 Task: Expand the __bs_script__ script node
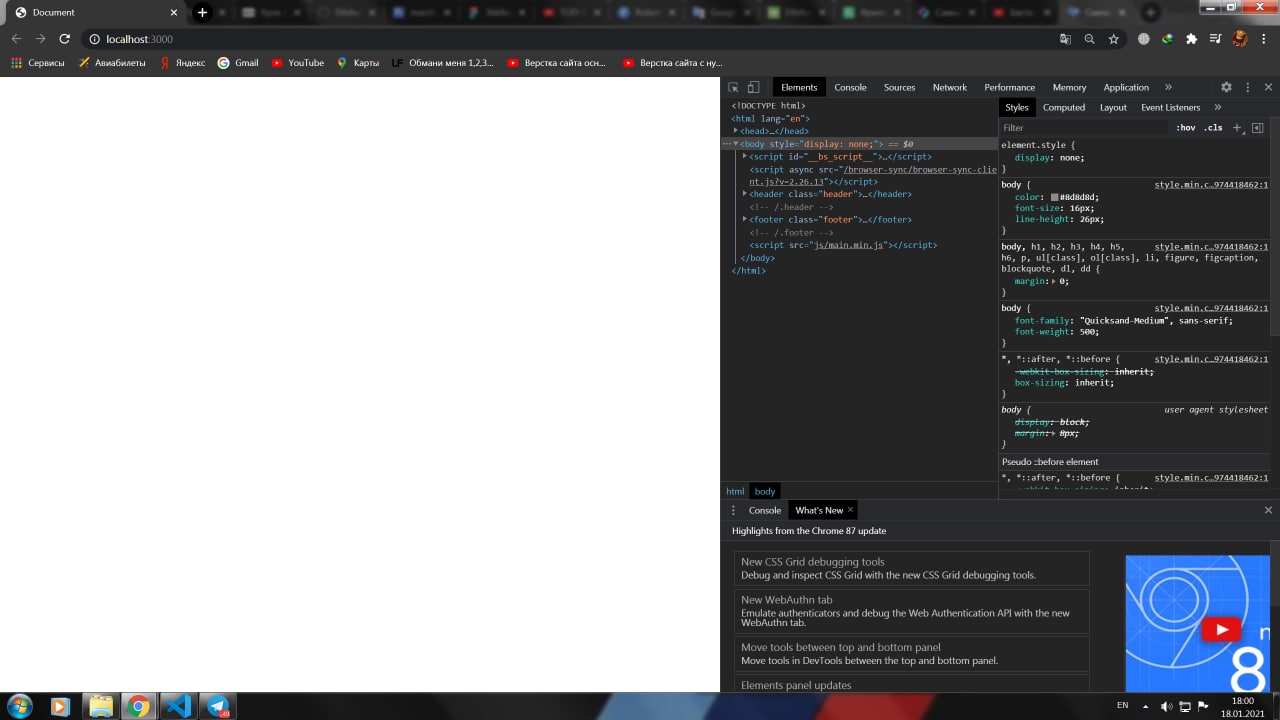coord(745,156)
